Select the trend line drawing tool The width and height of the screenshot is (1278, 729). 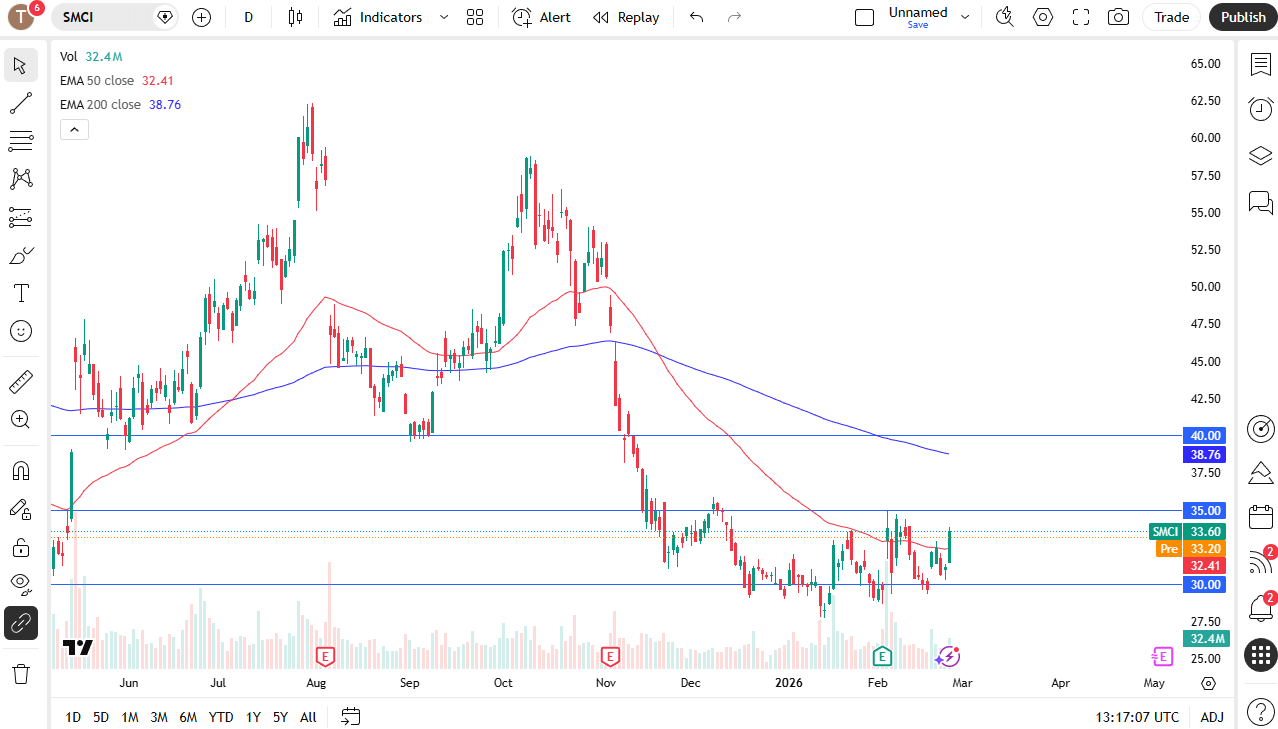click(20, 103)
